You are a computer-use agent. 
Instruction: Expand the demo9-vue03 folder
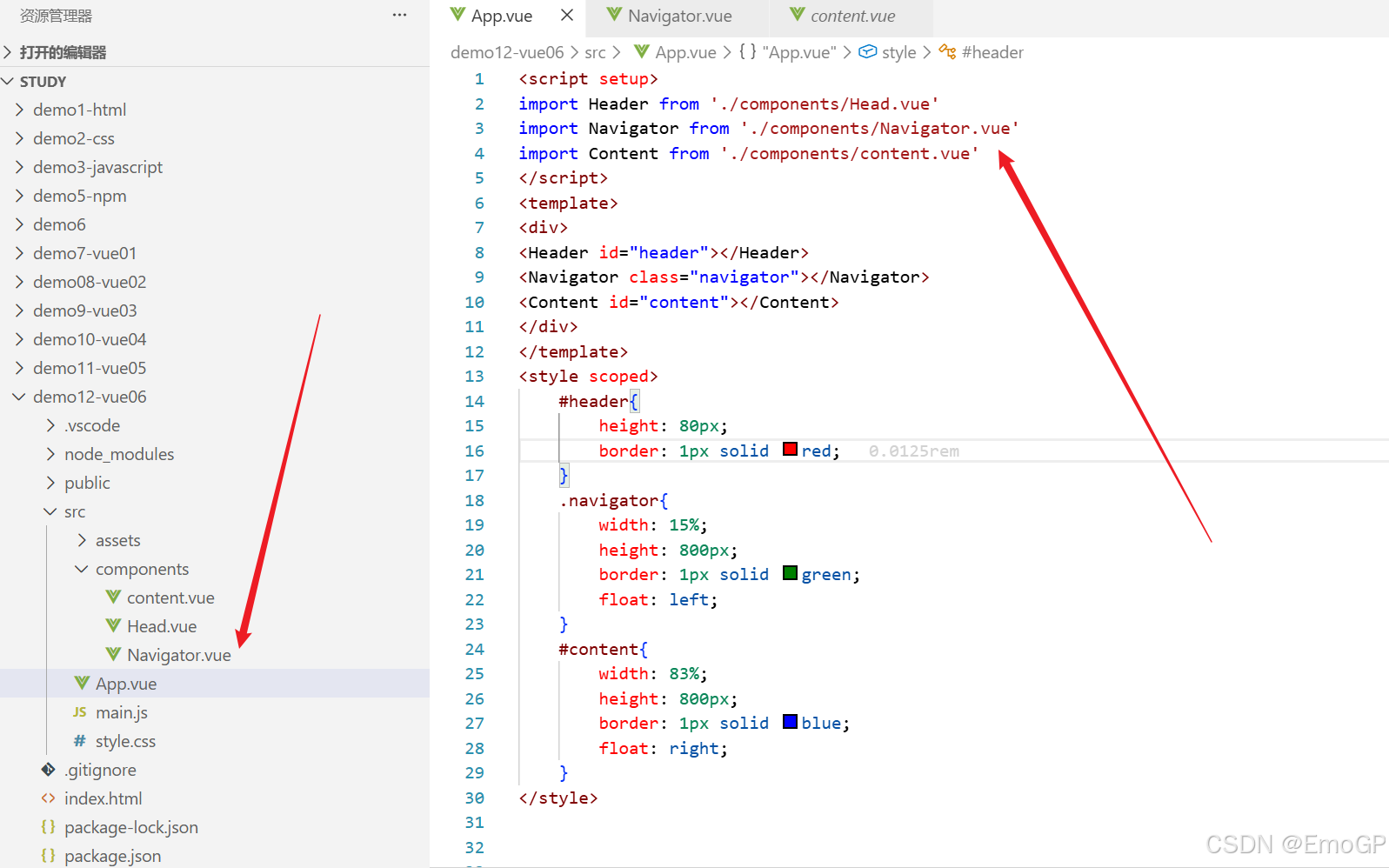point(20,310)
